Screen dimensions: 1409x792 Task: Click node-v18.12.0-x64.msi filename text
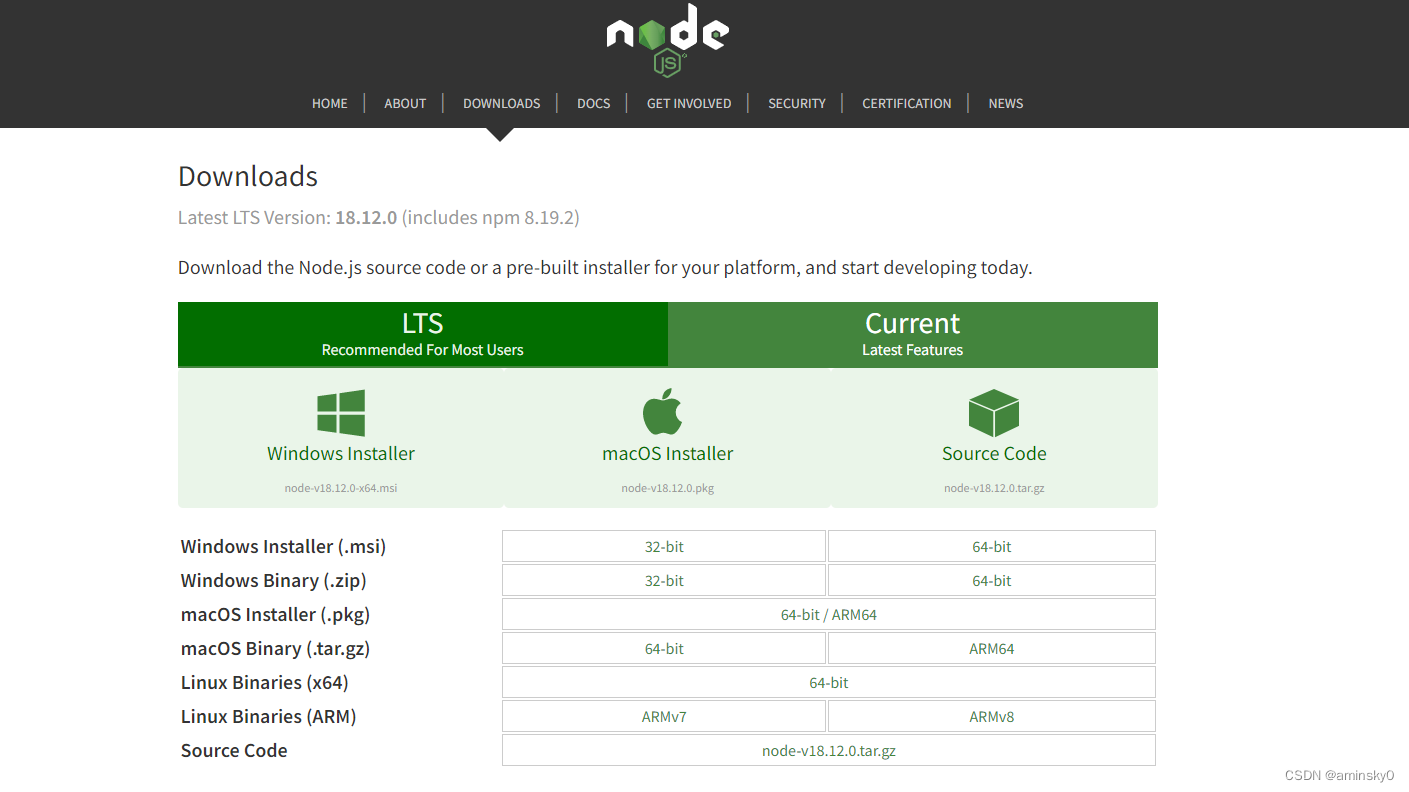click(x=341, y=488)
